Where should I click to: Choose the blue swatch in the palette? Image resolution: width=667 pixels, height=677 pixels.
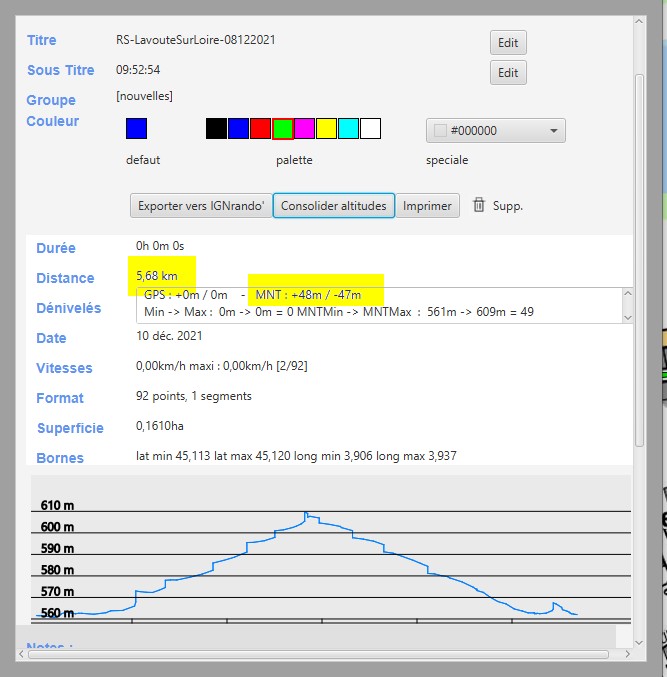click(x=238, y=128)
